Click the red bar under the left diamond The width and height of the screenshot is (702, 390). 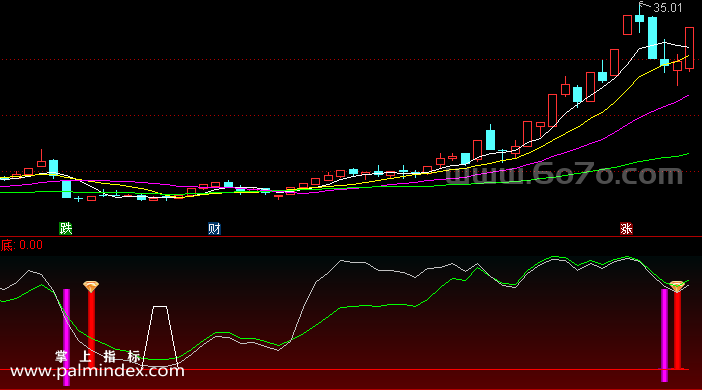[91, 322]
